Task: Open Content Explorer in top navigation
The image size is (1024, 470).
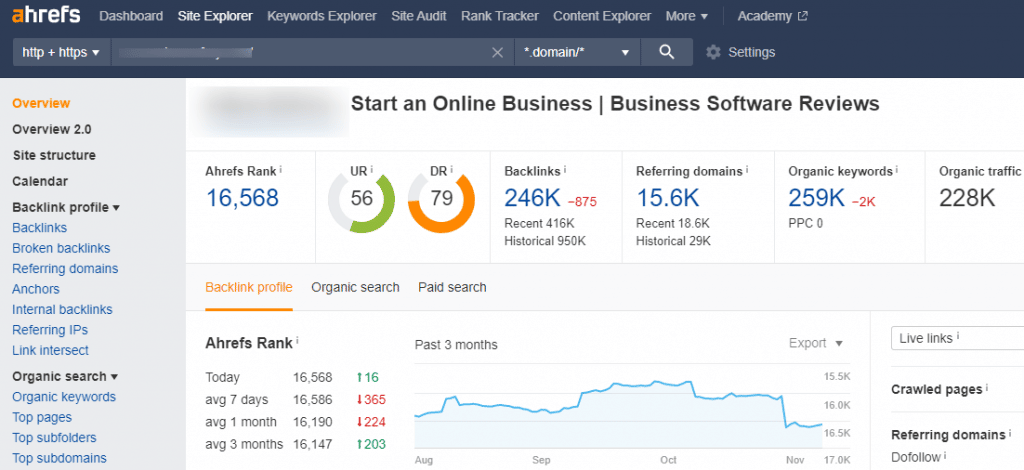Action: [x=602, y=16]
